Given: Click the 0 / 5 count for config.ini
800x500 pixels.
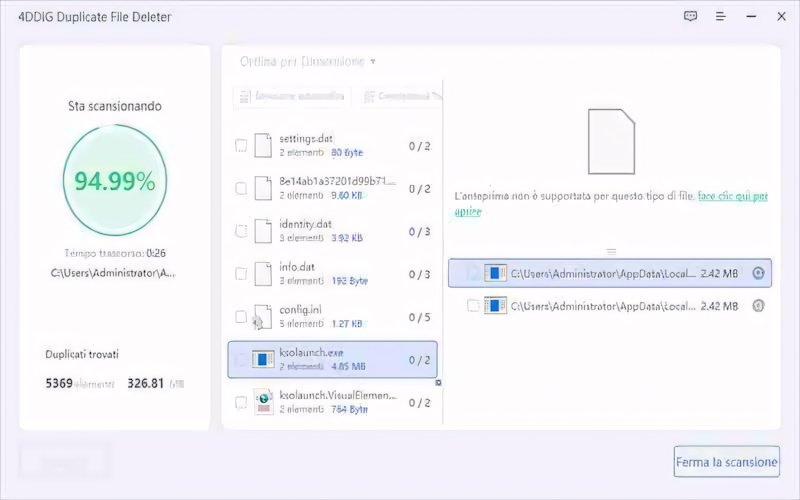Looking at the screenshot, I should [419, 317].
